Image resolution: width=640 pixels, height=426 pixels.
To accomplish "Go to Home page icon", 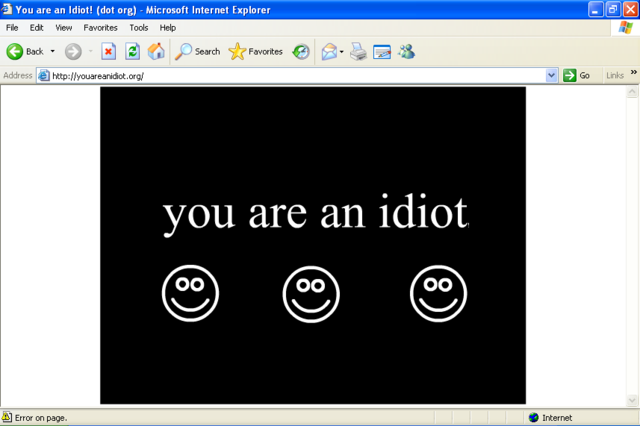I will (156, 51).
